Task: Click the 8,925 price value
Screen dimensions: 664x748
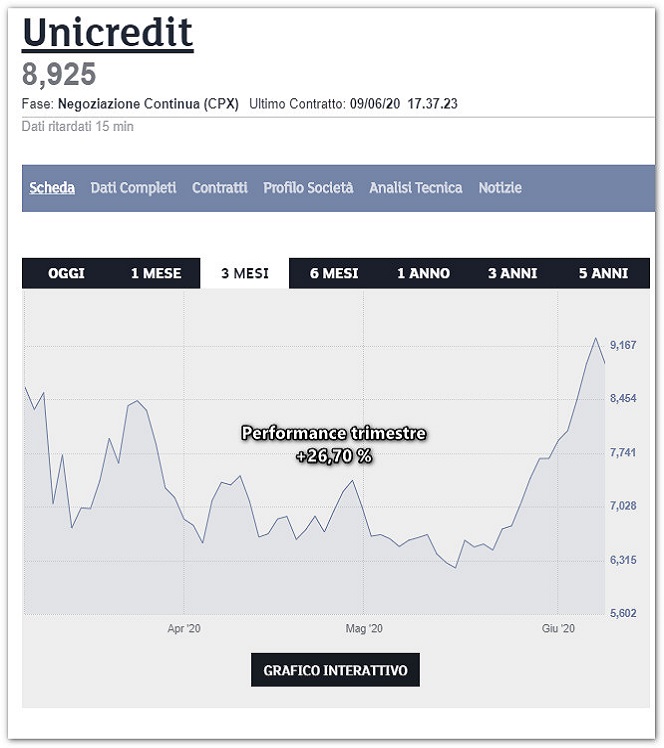Action: point(59,74)
